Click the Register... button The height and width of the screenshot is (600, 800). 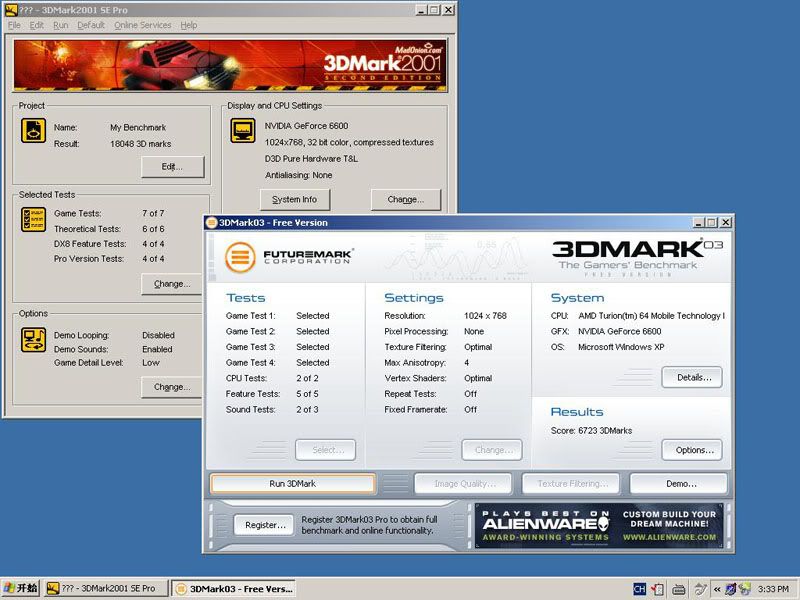265,524
